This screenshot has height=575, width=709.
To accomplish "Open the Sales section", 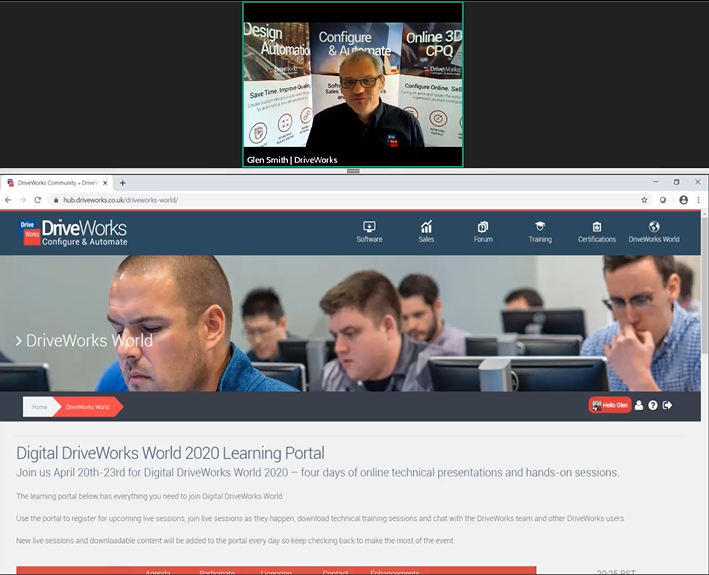I will tap(426, 232).
